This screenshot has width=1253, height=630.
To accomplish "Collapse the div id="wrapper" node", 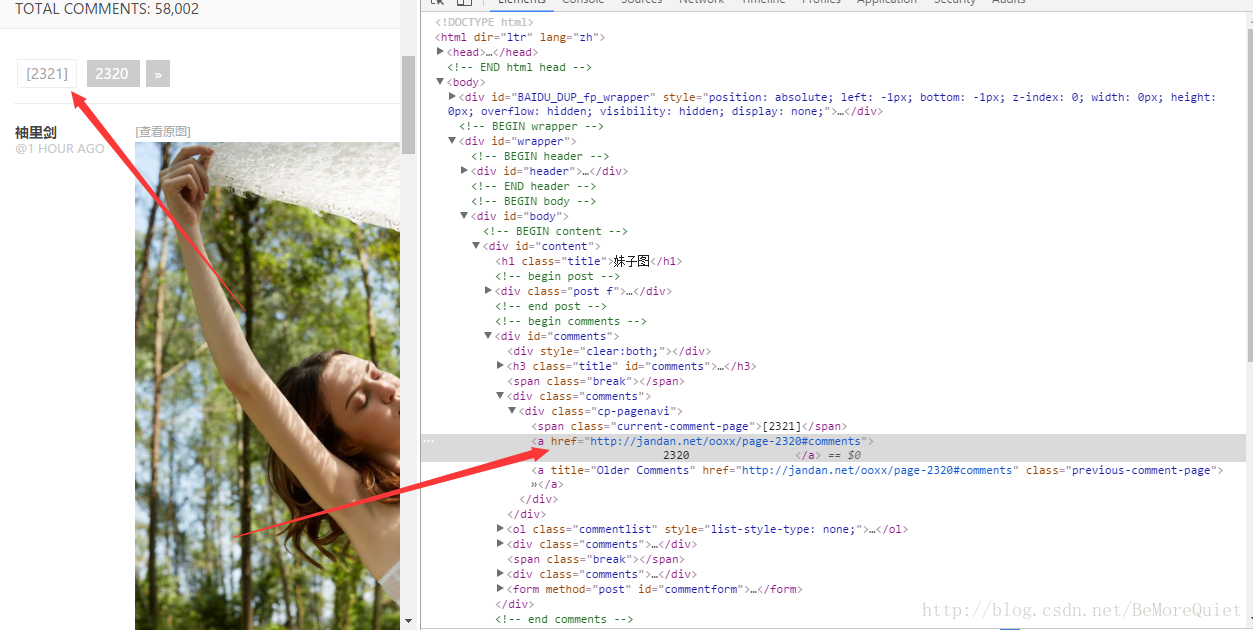I will (x=452, y=141).
